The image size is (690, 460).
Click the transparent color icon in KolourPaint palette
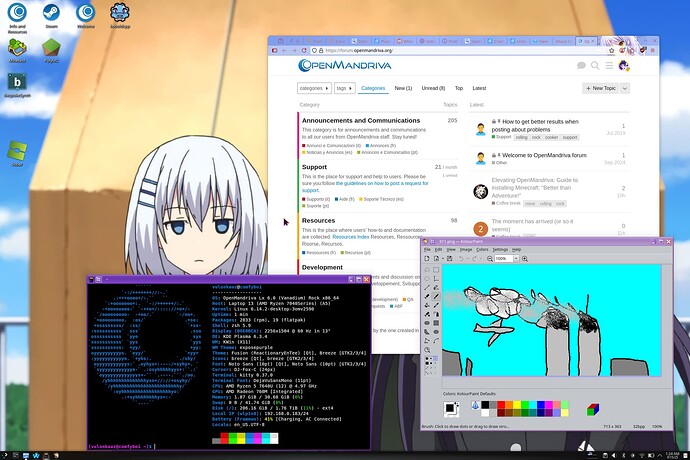(475, 406)
